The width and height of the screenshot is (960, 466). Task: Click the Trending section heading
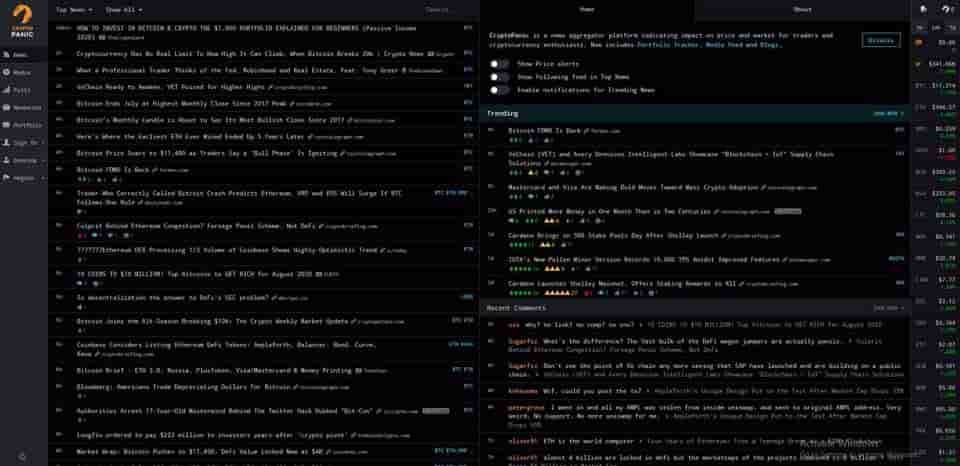pos(503,113)
